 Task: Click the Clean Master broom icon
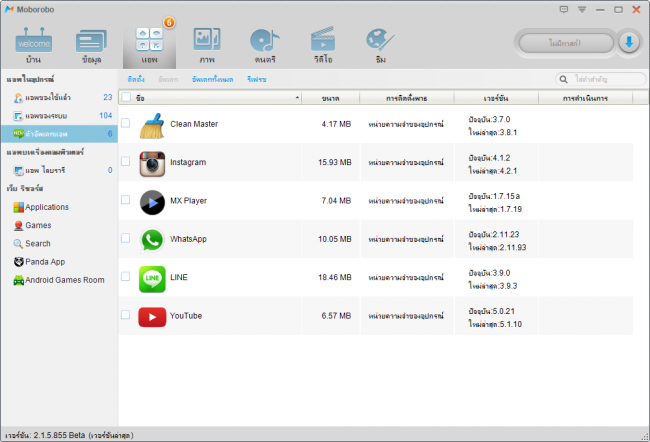point(152,126)
